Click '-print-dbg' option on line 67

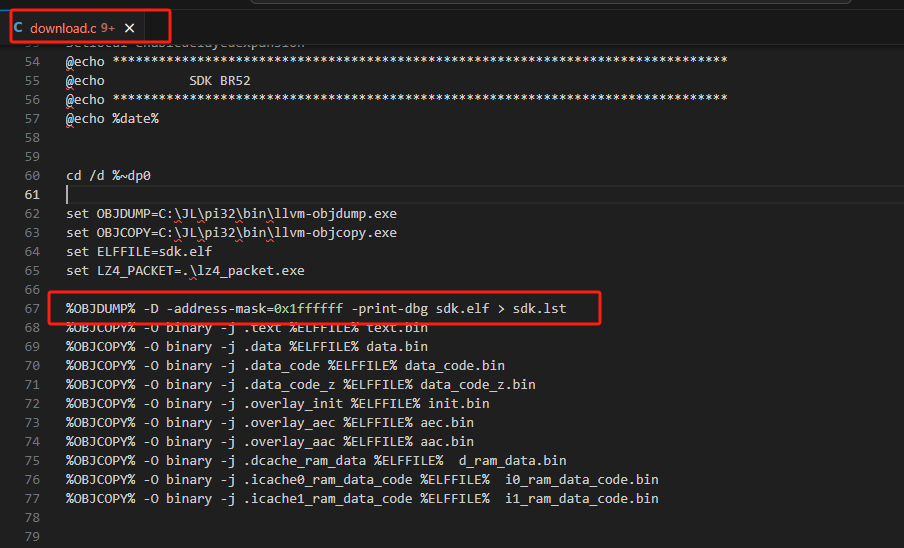(x=389, y=309)
